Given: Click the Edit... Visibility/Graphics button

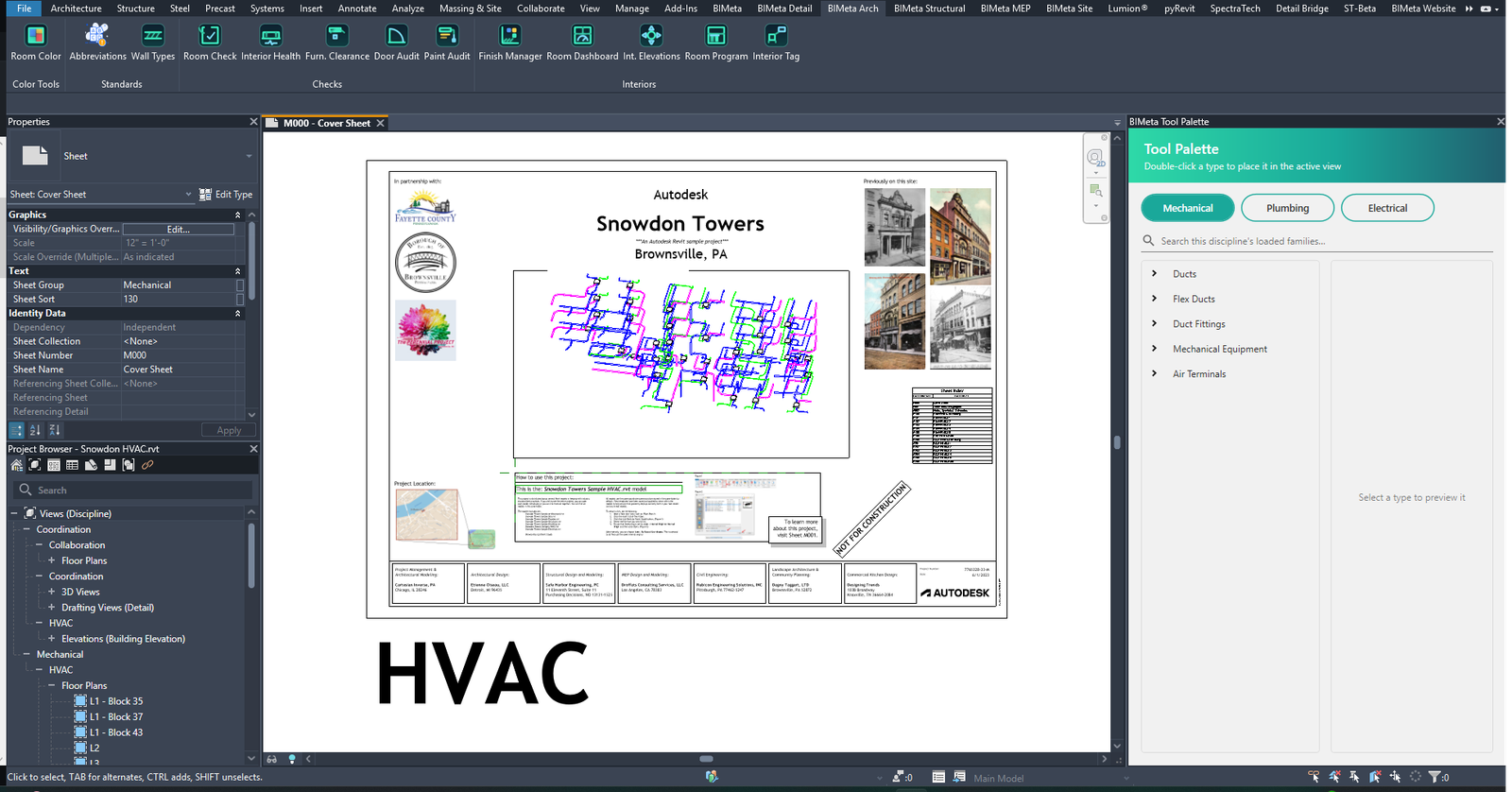Looking at the screenshot, I should pyautogui.click(x=179, y=230).
